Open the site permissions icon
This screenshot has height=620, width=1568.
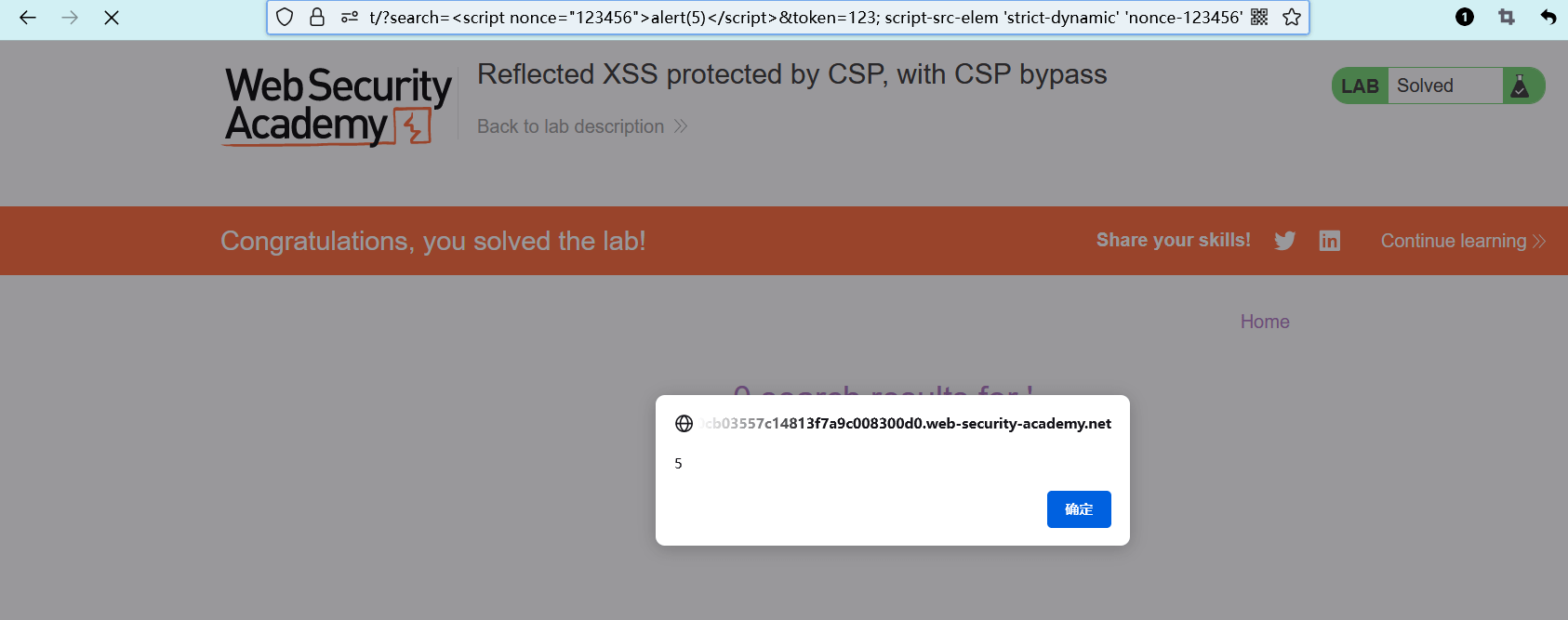(x=350, y=18)
